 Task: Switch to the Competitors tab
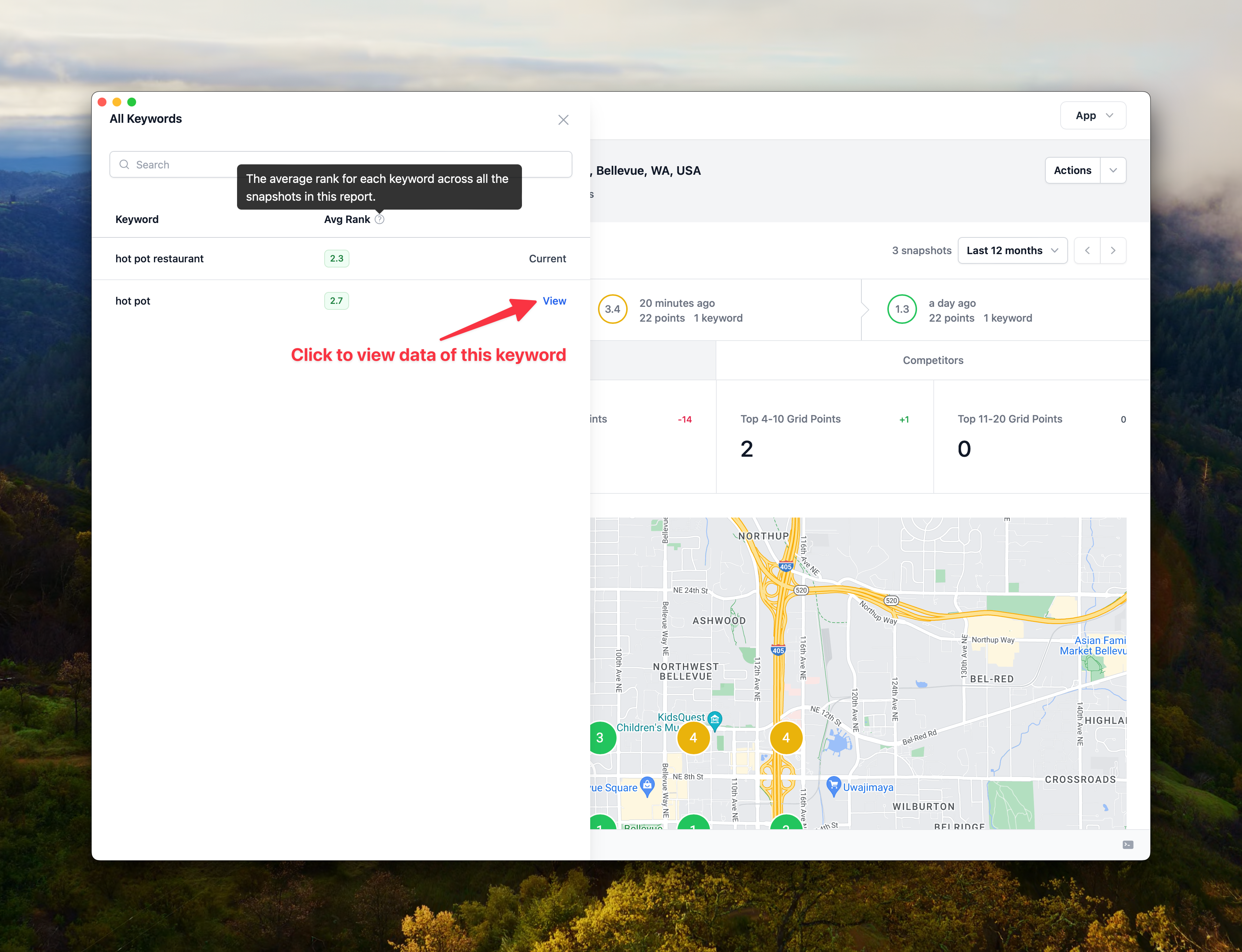coord(933,360)
